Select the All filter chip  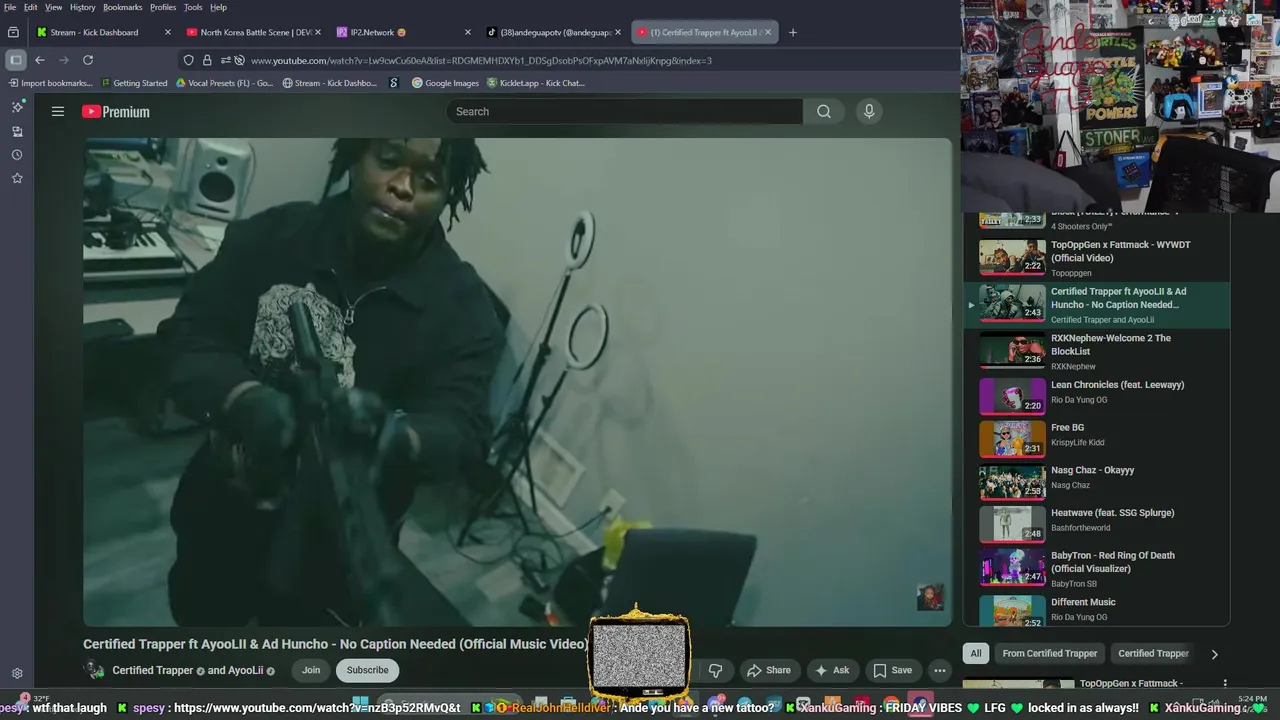point(976,653)
